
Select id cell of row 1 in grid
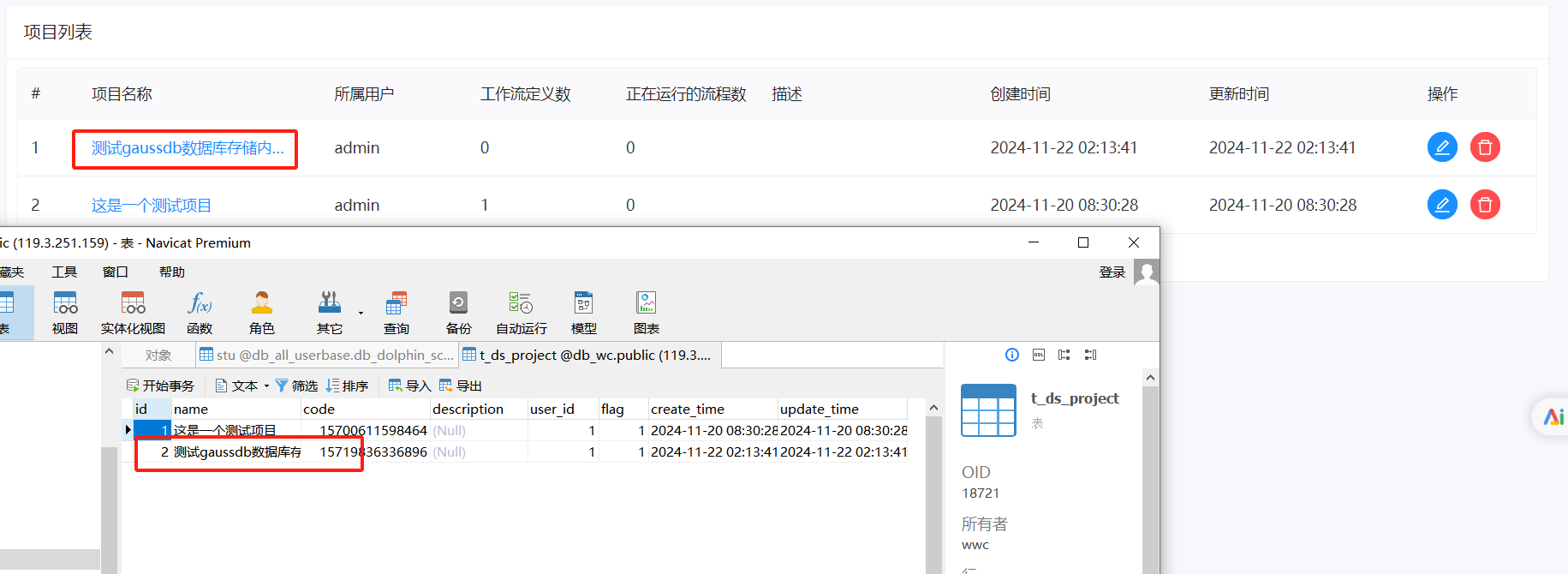point(152,430)
